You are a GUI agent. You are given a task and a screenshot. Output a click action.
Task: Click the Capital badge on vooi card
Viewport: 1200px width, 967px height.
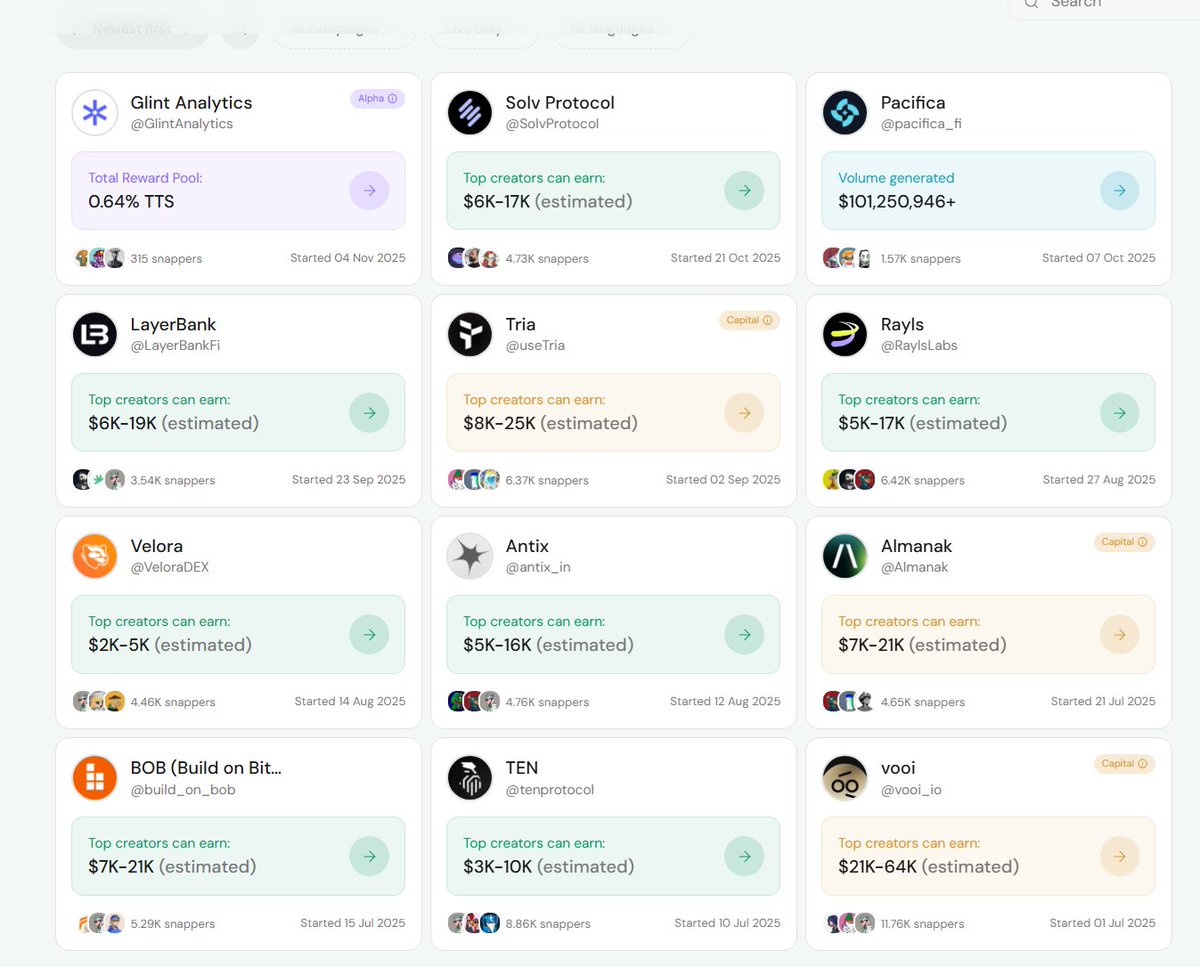coord(1124,764)
